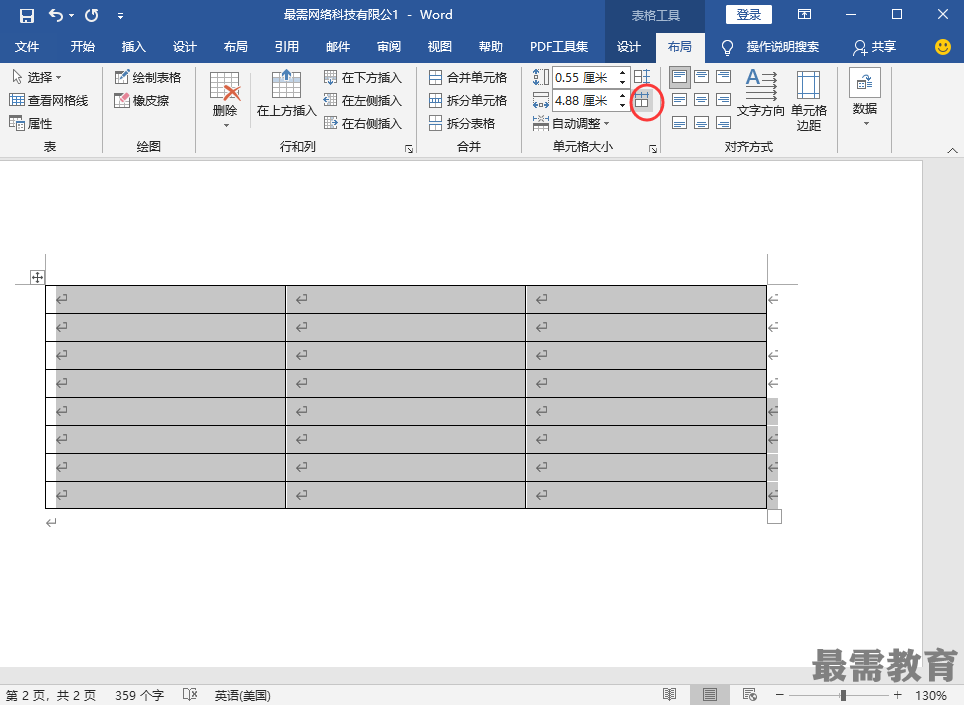964x705 pixels.
Task: Select align center left
Action: coord(679,100)
